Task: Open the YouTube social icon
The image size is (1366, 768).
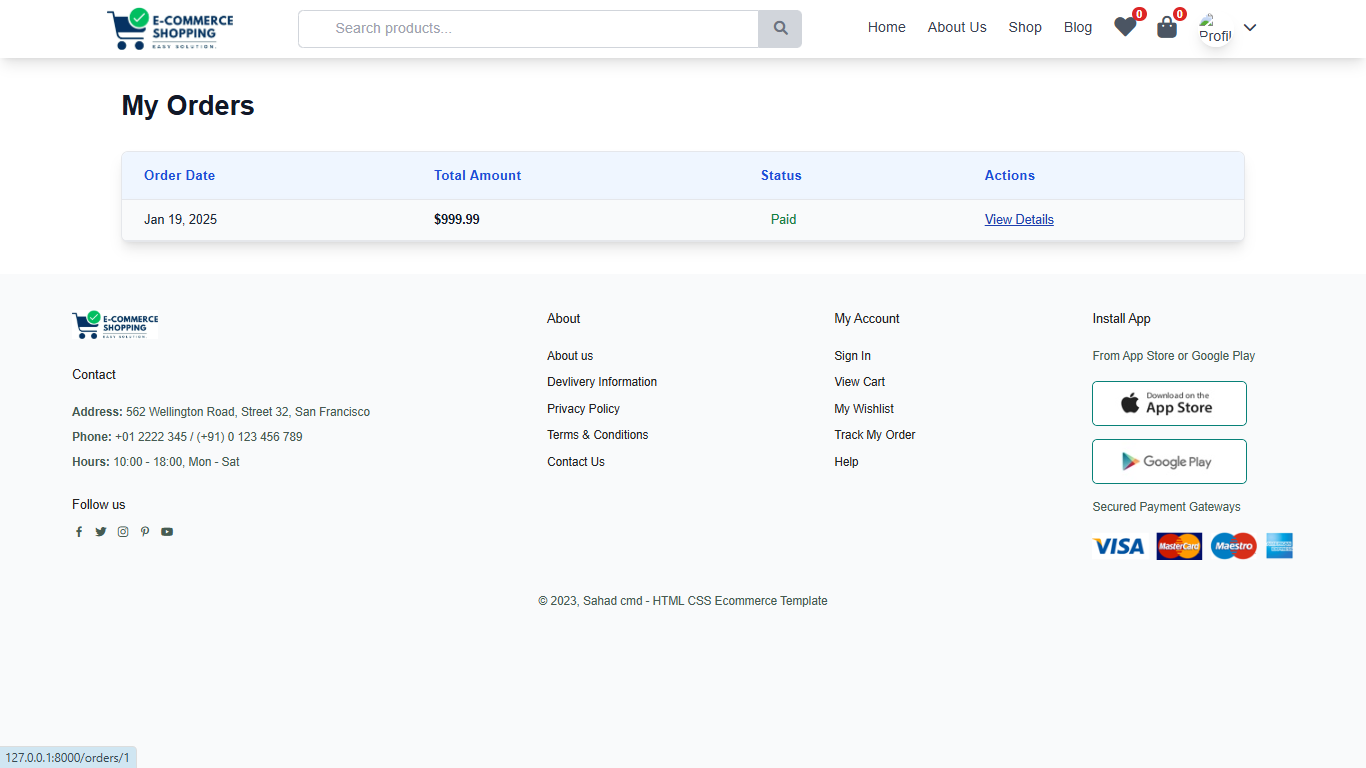Action: 167,532
